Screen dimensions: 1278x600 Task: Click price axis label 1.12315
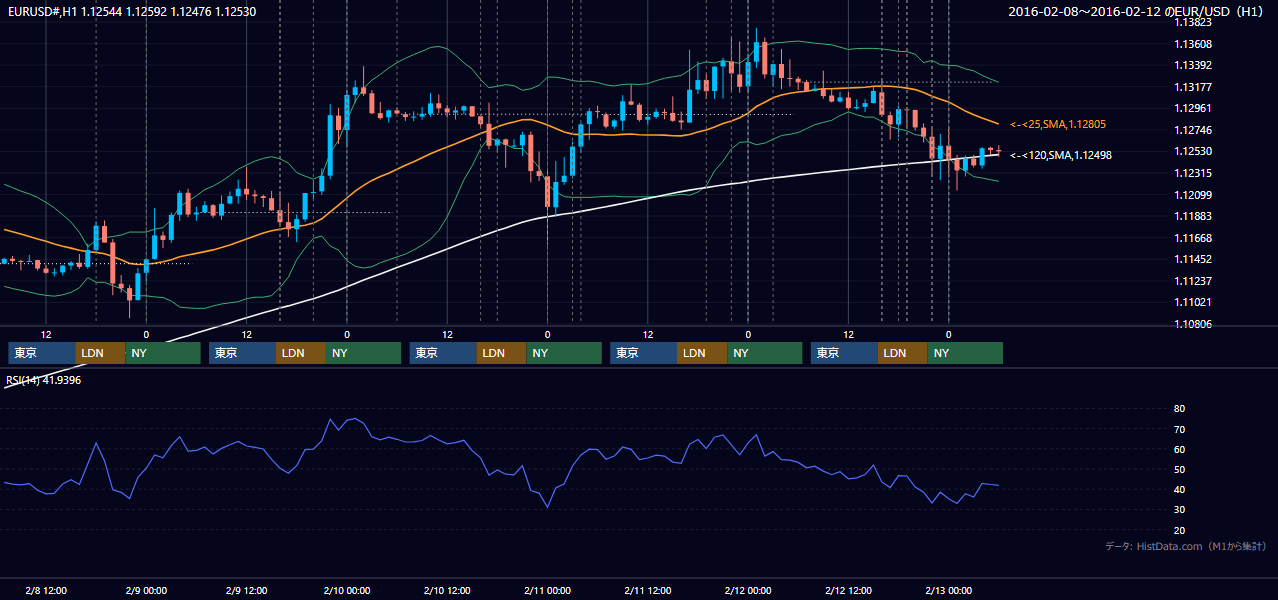[x=1193, y=173]
